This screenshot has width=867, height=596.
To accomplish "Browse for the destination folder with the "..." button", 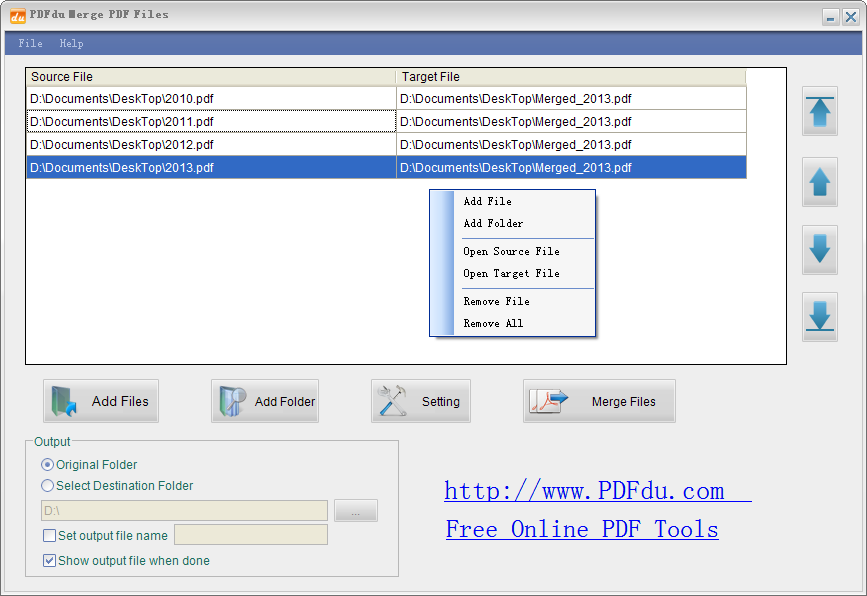I will (x=356, y=511).
